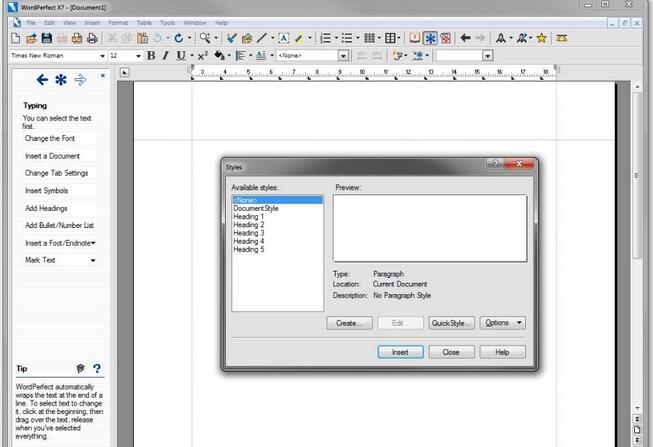Activate the highlighter pen
This screenshot has height=447, width=653.
[299, 38]
